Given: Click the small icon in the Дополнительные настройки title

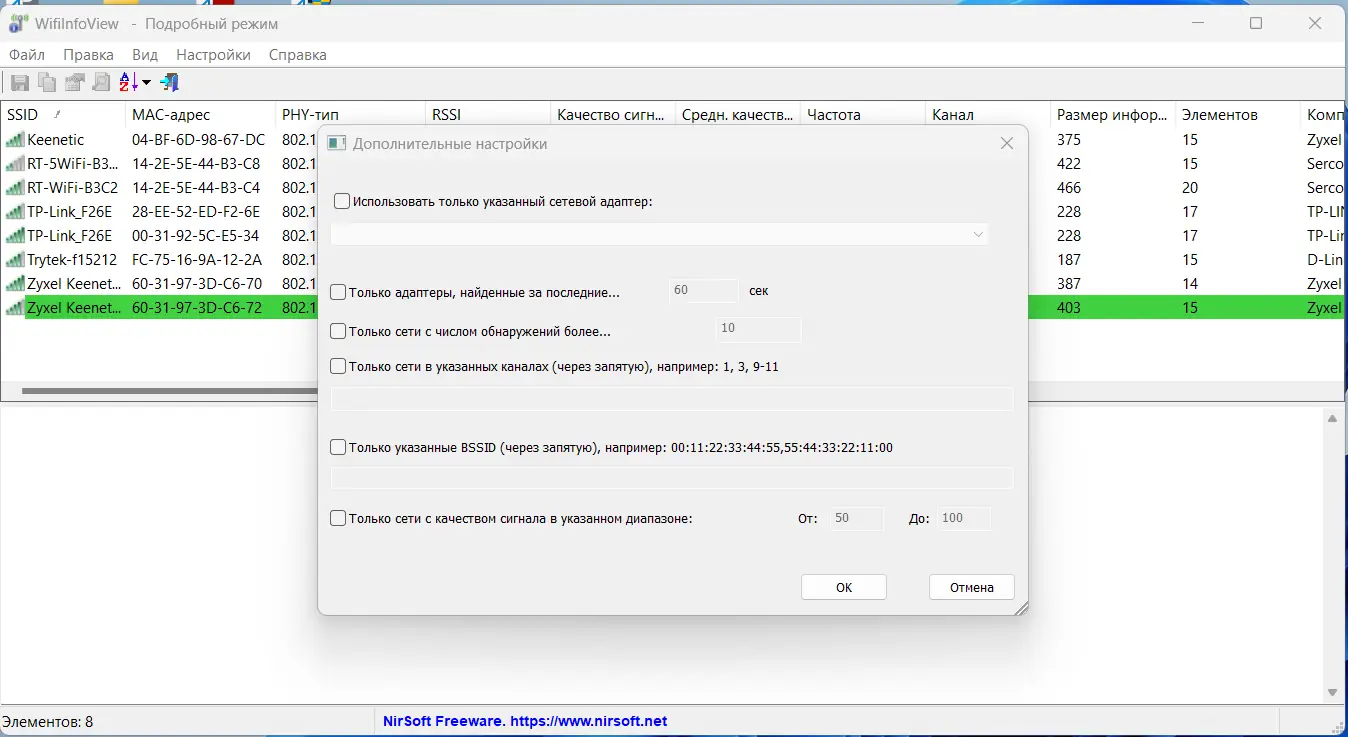Looking at the screenshot, I should click(337, 144).
